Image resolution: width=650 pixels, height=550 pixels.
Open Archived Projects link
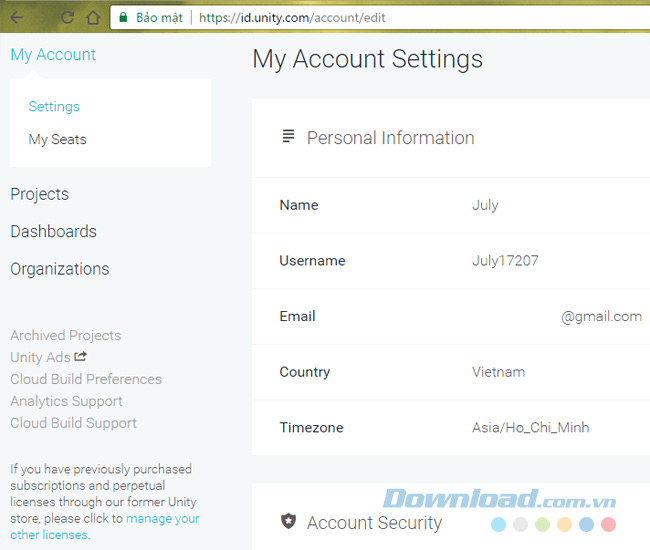tap(65, 335)
